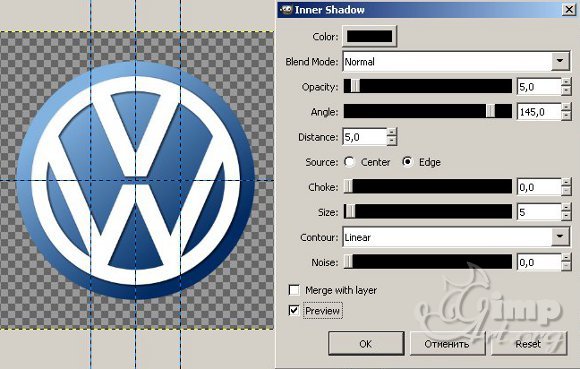The image size is (580, 369).
Task: Click the Opacity value field
Action: pyautogui.click(x=539, y=87)
